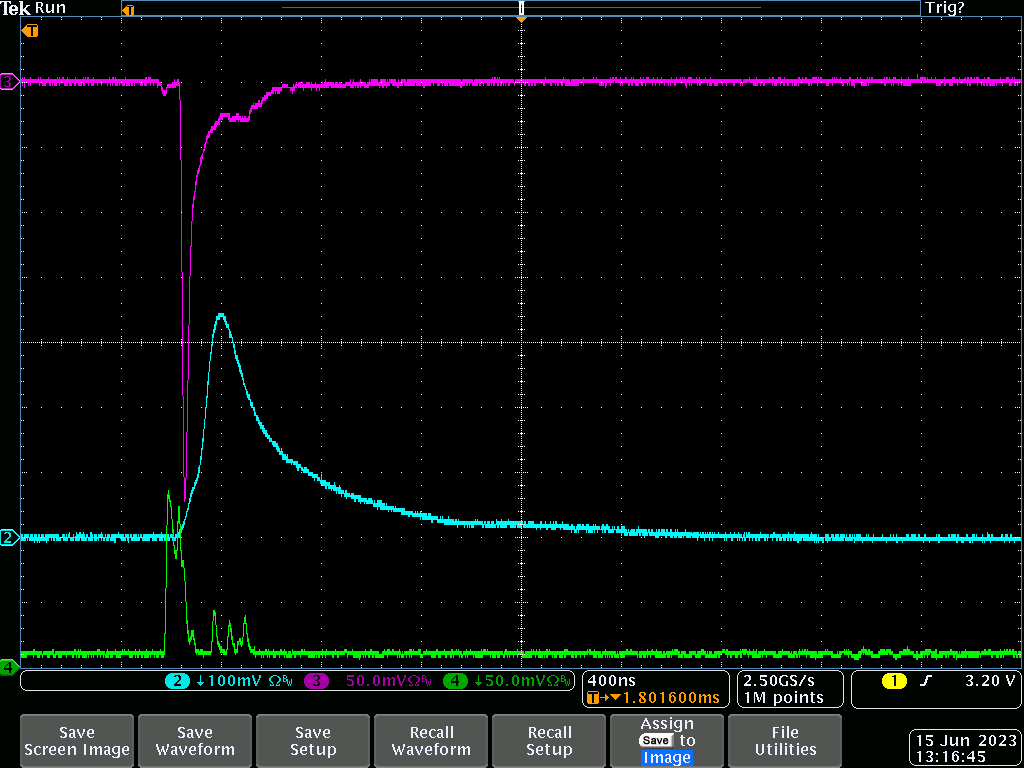This screenshot has height=768, width=1024.
Task: Click the channel 2 cyan ground marker
Action: click(8, 538)
